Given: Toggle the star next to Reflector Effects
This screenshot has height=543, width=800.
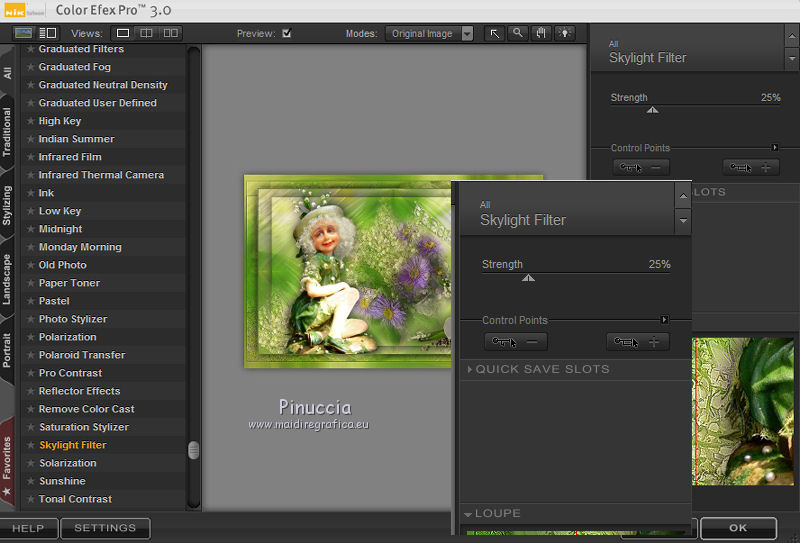Looking at the screenshot, I should coord(31,391).
